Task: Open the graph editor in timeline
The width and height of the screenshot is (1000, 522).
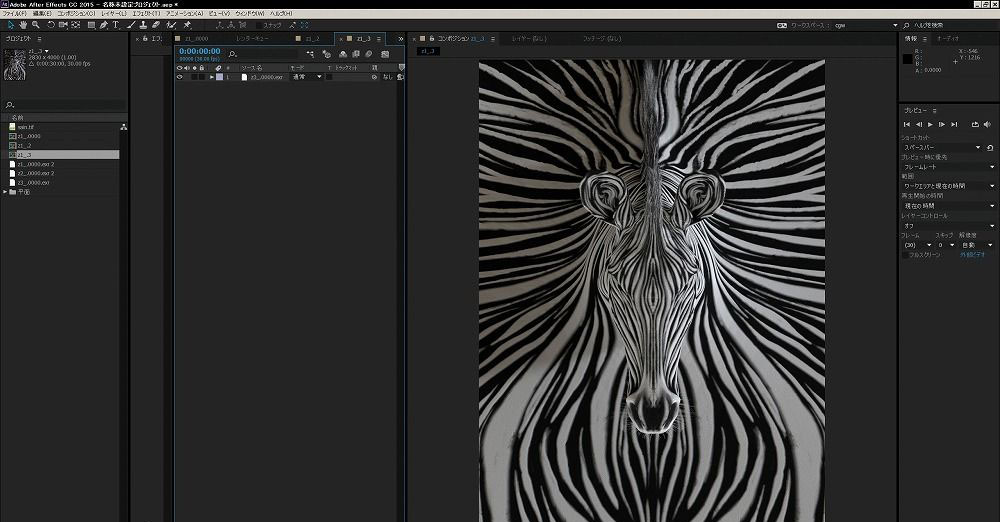Action: point(385,53)
